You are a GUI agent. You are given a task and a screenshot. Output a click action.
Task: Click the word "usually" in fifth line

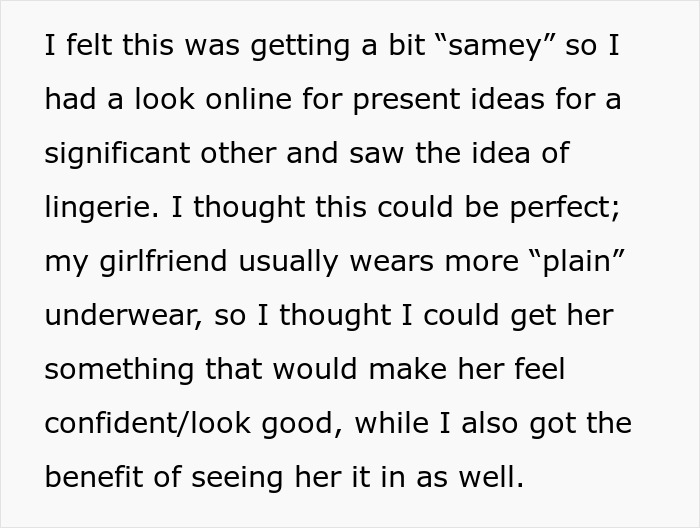[x=288, y=262]
